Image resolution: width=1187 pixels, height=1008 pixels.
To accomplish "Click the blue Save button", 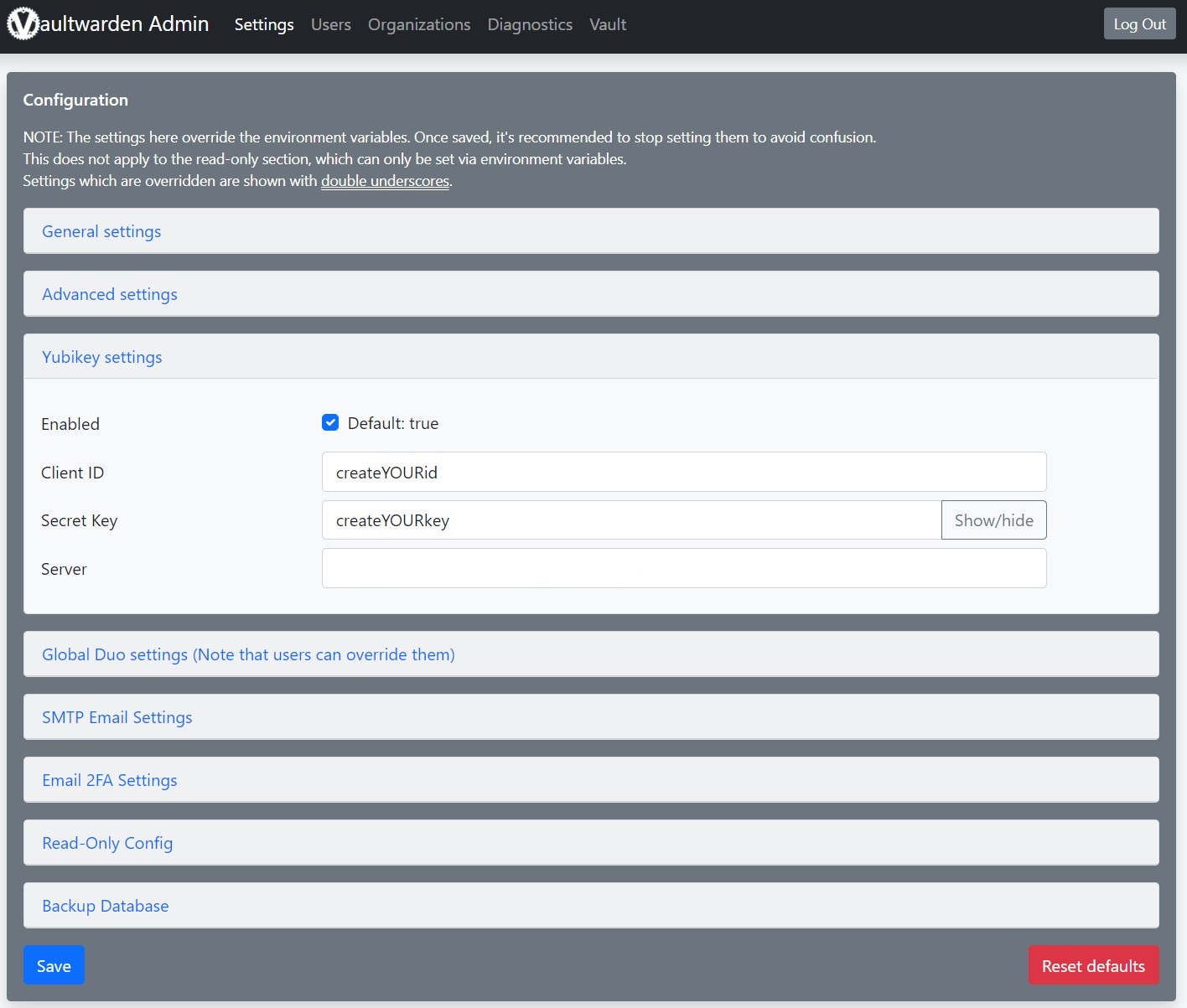I will tap(54, 965).
